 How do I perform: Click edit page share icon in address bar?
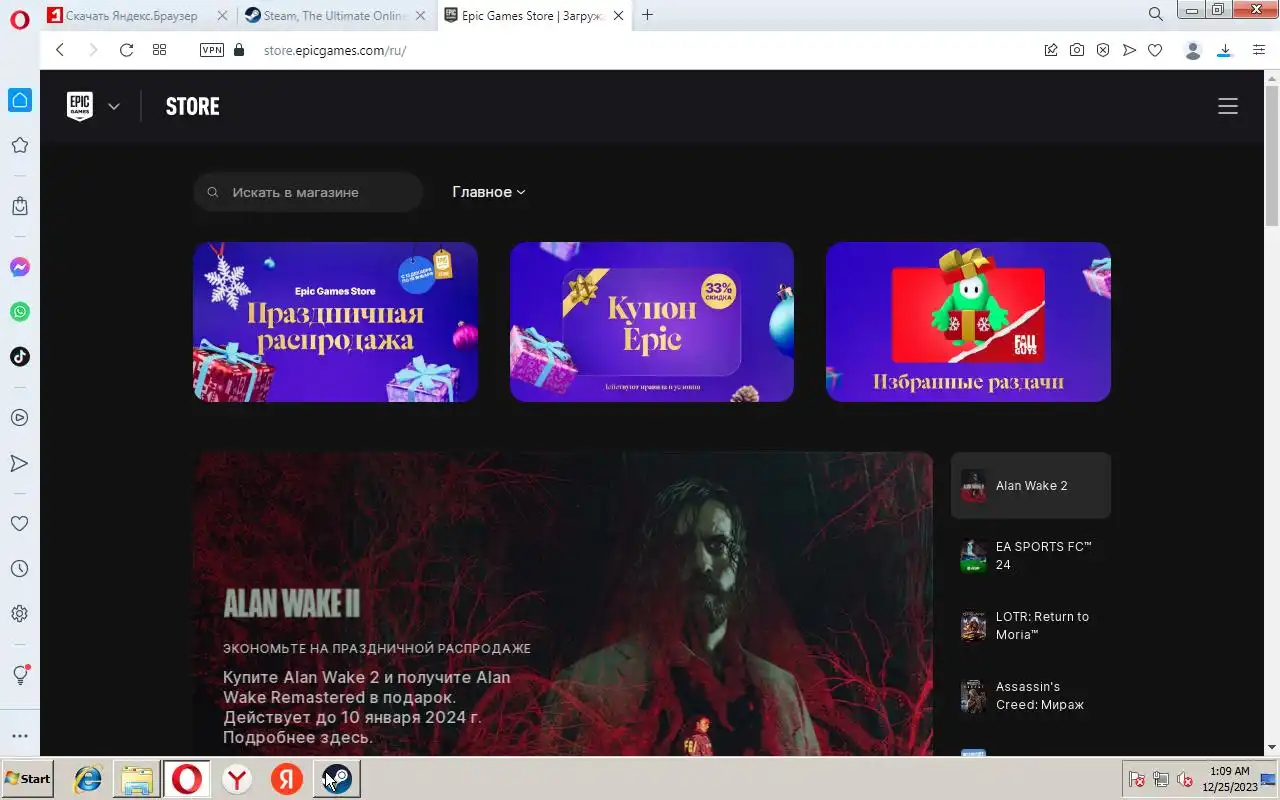coord(1051,50)
